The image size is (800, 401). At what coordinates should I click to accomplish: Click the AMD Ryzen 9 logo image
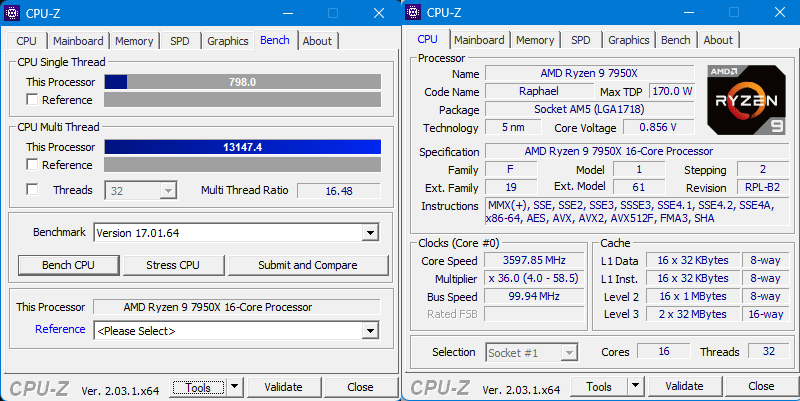pos(746,100)
